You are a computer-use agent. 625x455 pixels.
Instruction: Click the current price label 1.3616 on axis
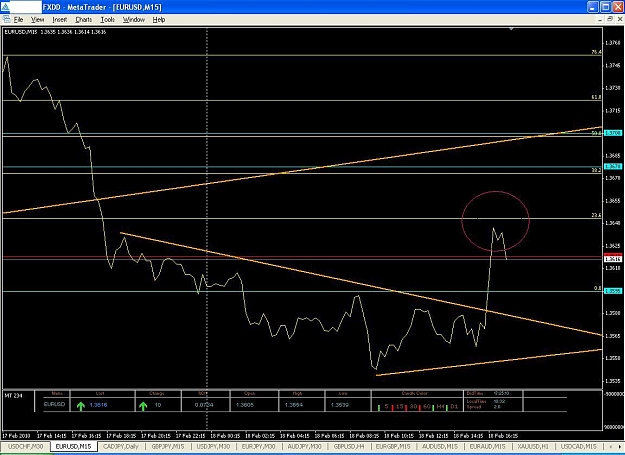[x=613, y=259]
